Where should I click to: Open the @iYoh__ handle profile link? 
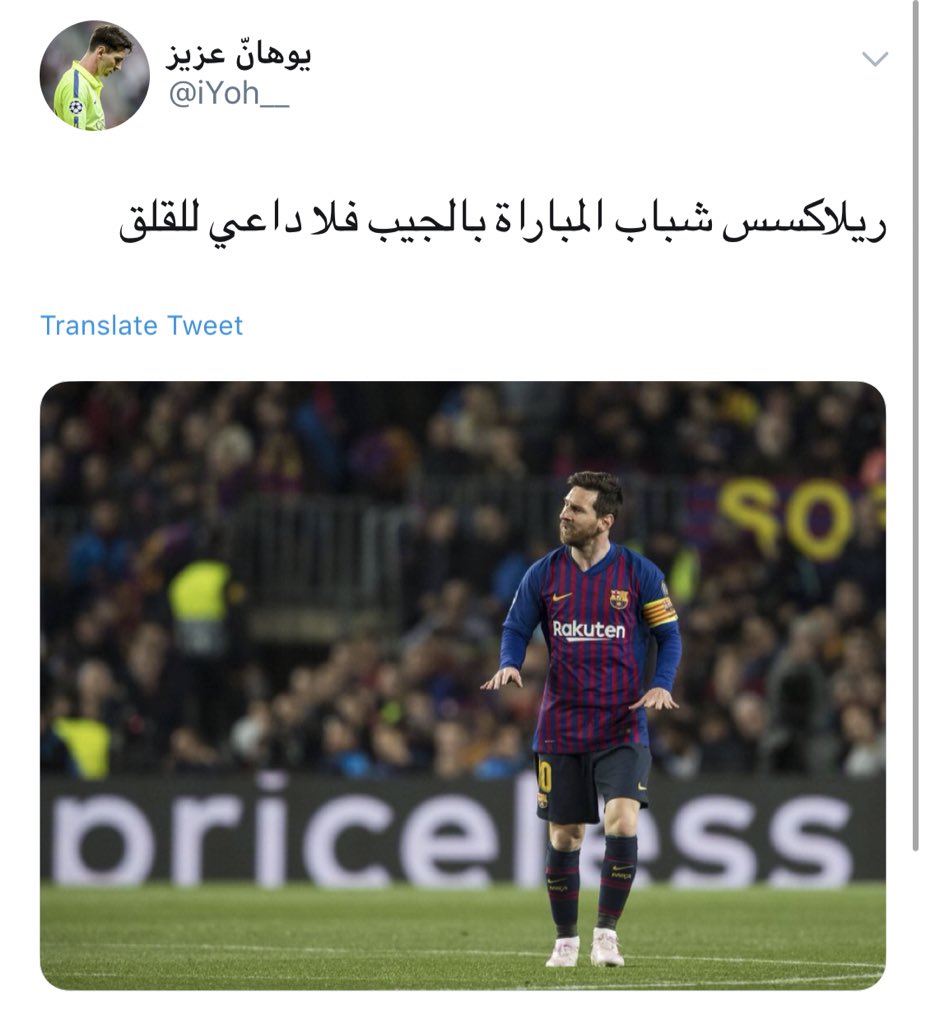(229, 93)
